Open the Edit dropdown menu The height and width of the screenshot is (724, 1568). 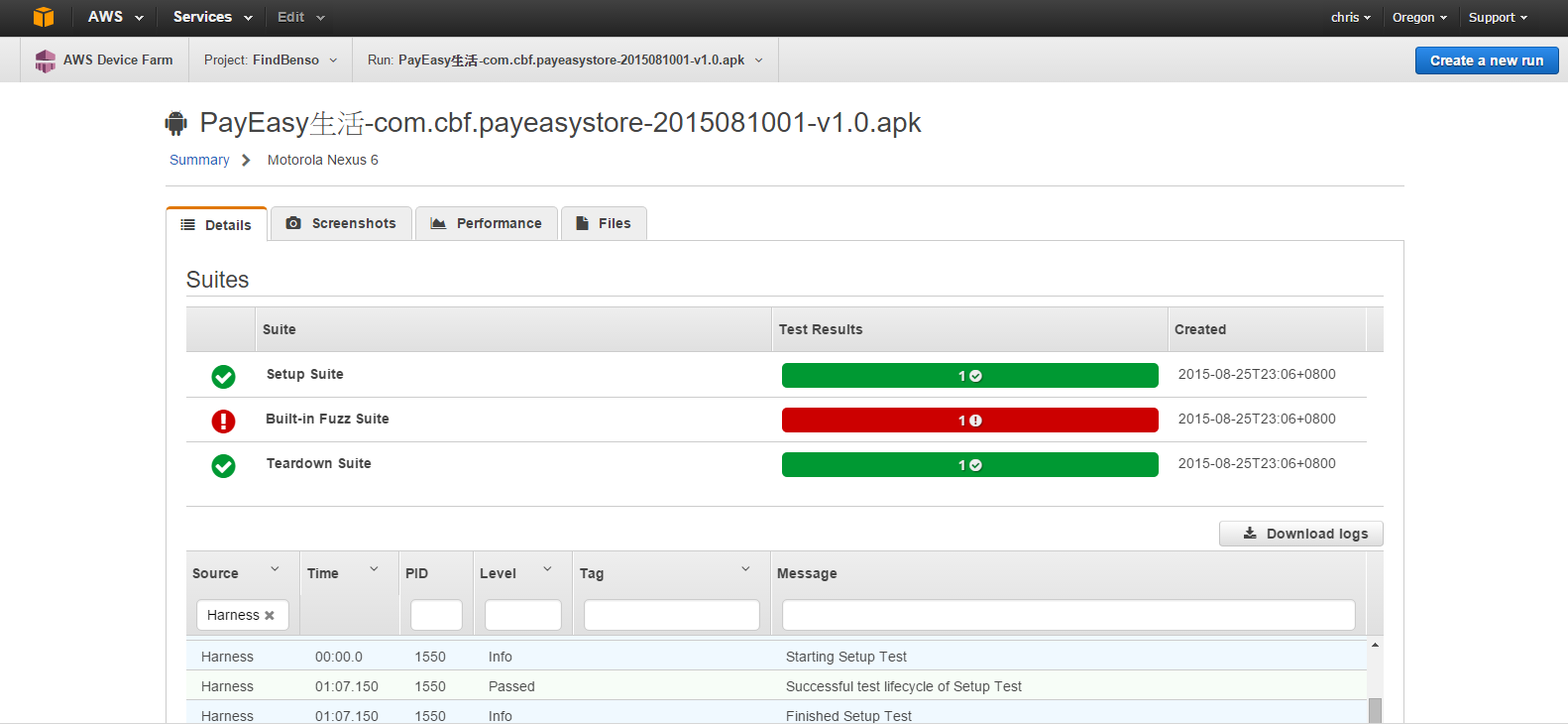(301, 17)
